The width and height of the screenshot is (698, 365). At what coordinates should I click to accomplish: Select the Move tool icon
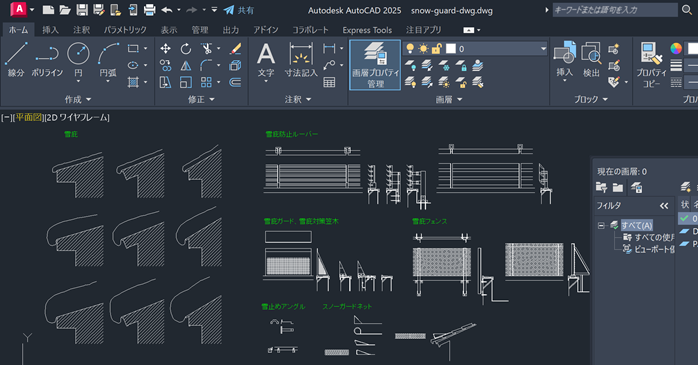point(166,49)
